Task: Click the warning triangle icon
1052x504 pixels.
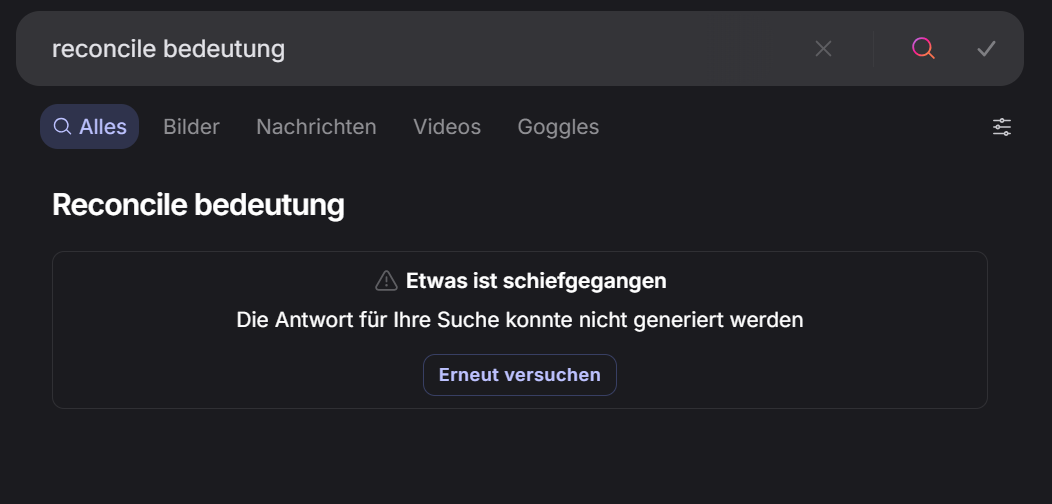Action: tap(386, 281)
